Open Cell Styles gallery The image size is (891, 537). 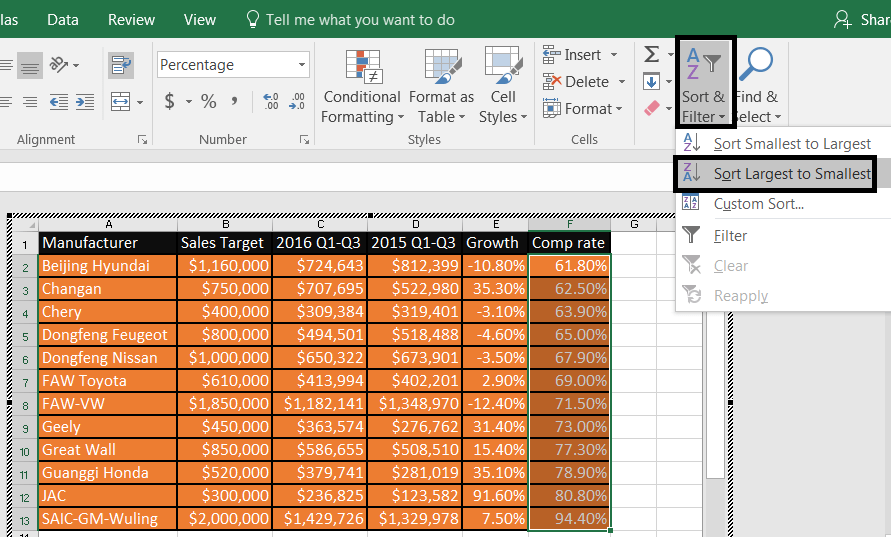tap(503, 86)
